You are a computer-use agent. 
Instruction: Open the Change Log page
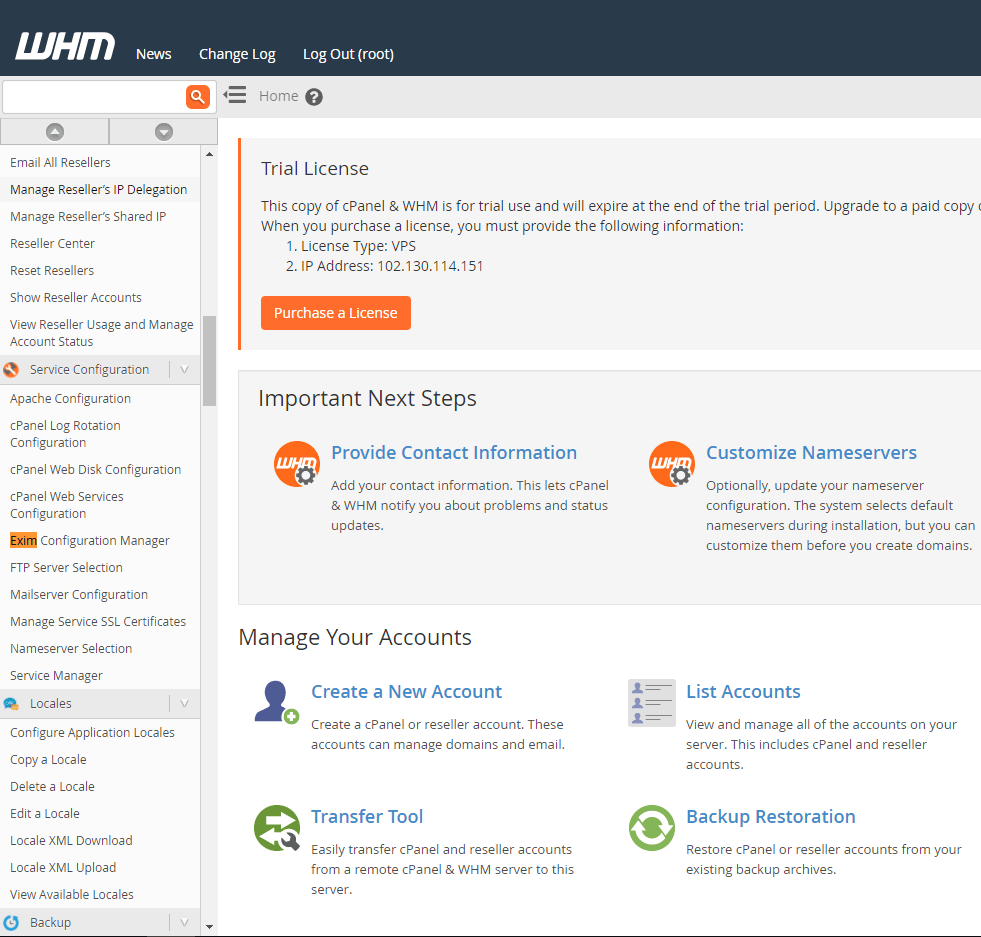pyautogui.click(x=237, y=54)
